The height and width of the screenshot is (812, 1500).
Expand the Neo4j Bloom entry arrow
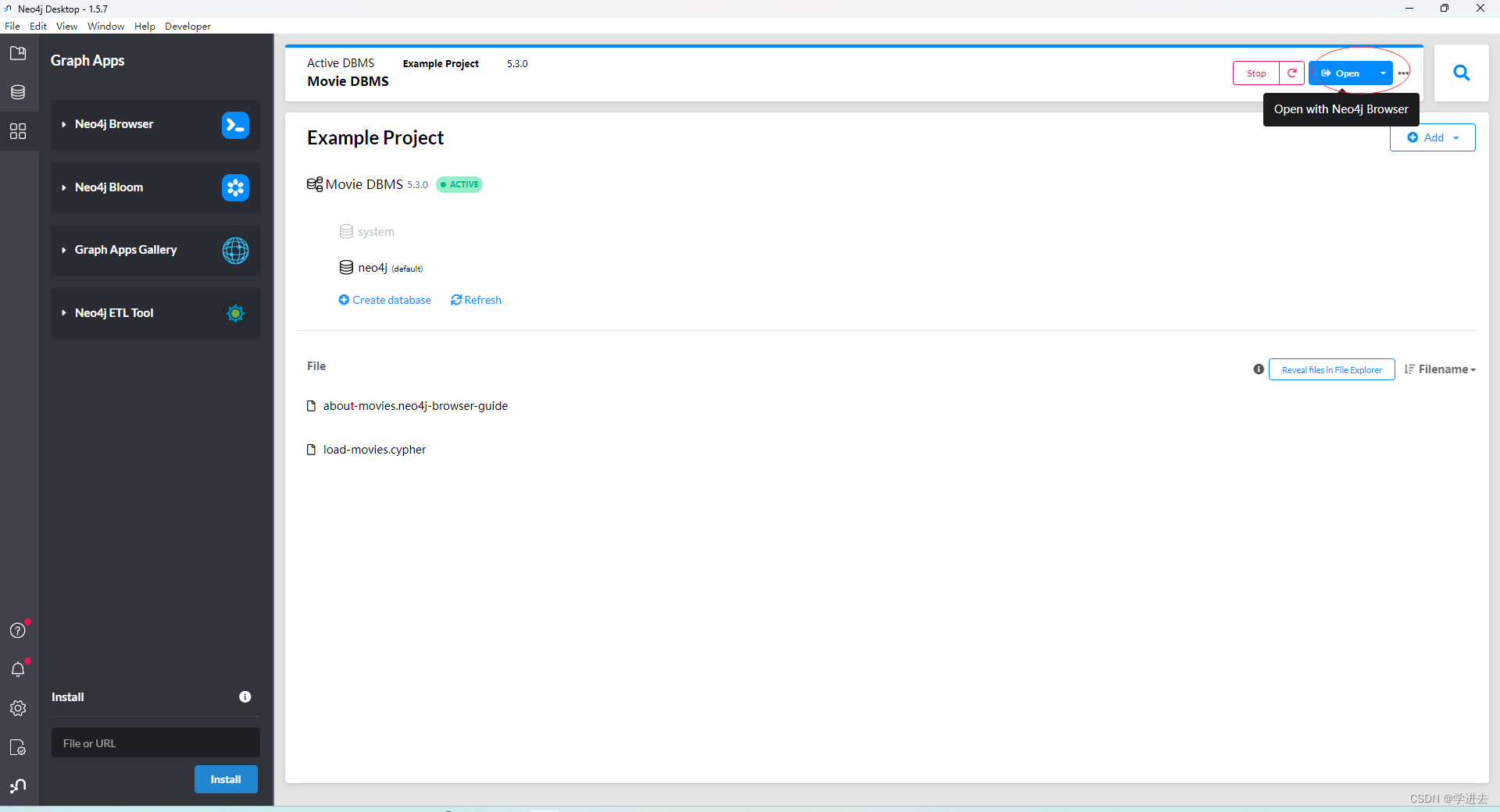point(64,187)
